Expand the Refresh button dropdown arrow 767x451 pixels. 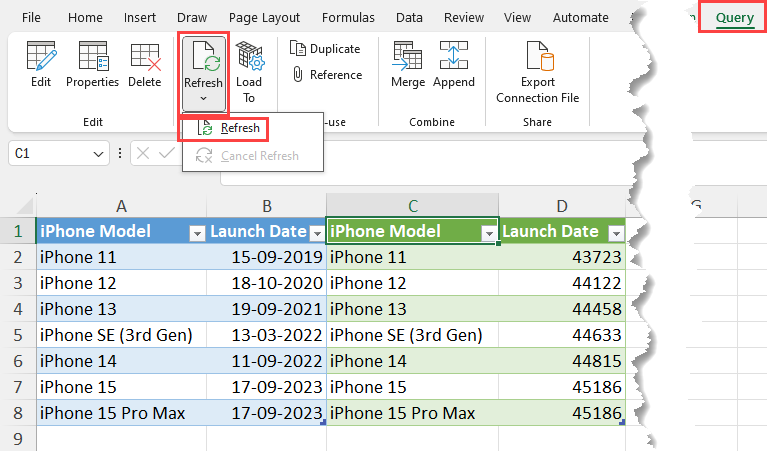(x=203, y=99)
